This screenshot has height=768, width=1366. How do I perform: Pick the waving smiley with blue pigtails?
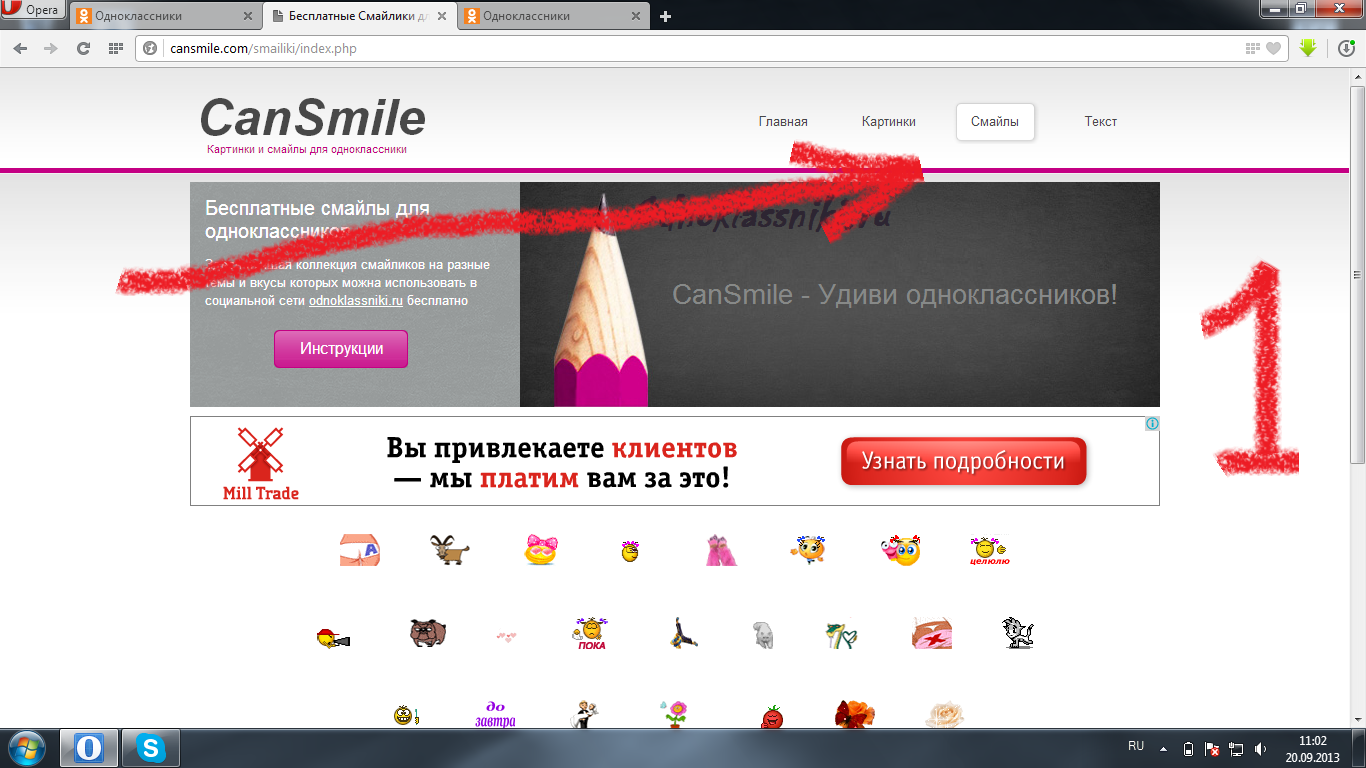[x=809, y=549]
